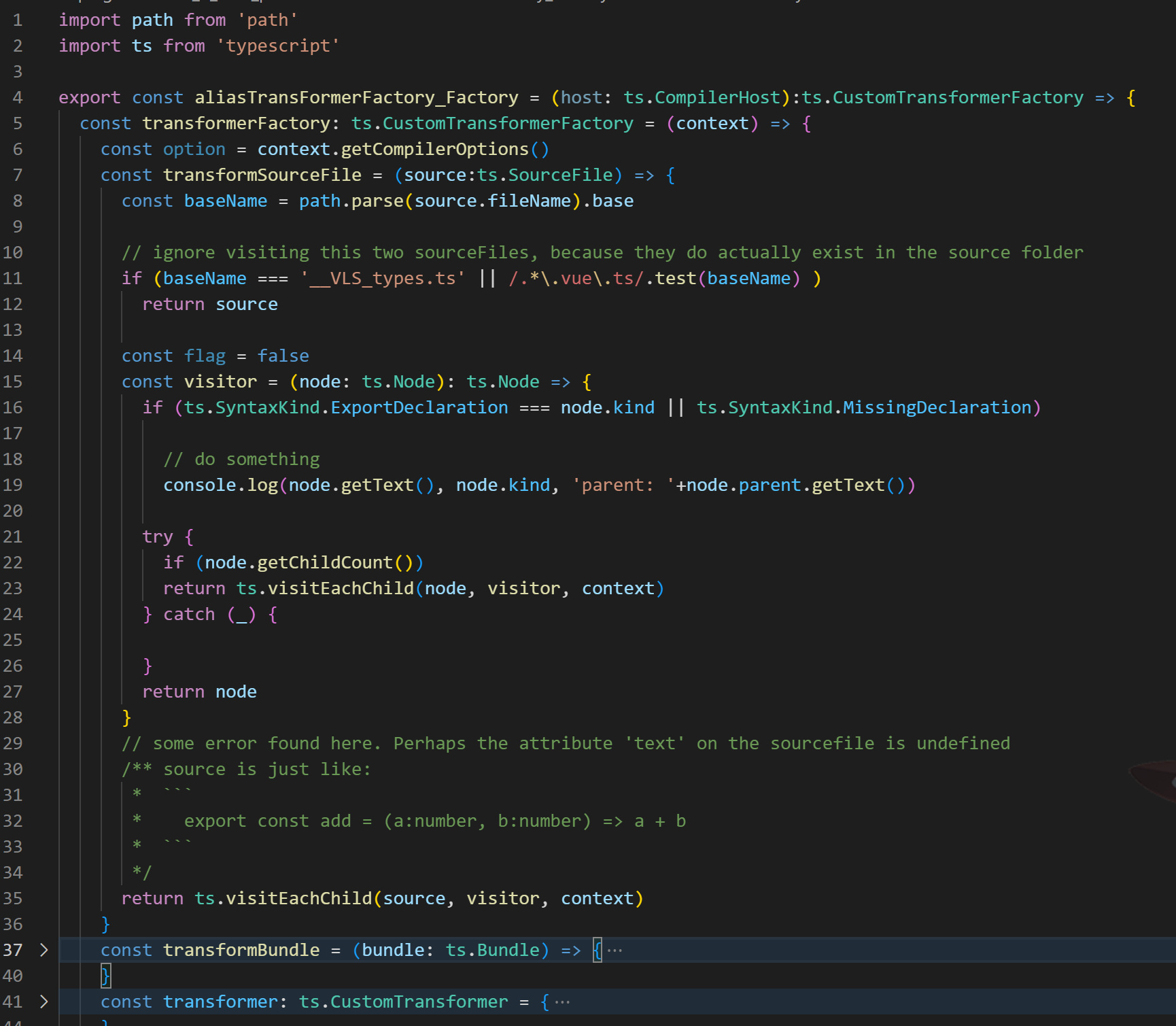Click the folded ellipsis after CustomTransformer brace
The height and width of the screenshot is (1026, 1176).
click(x=562, y=1002)
